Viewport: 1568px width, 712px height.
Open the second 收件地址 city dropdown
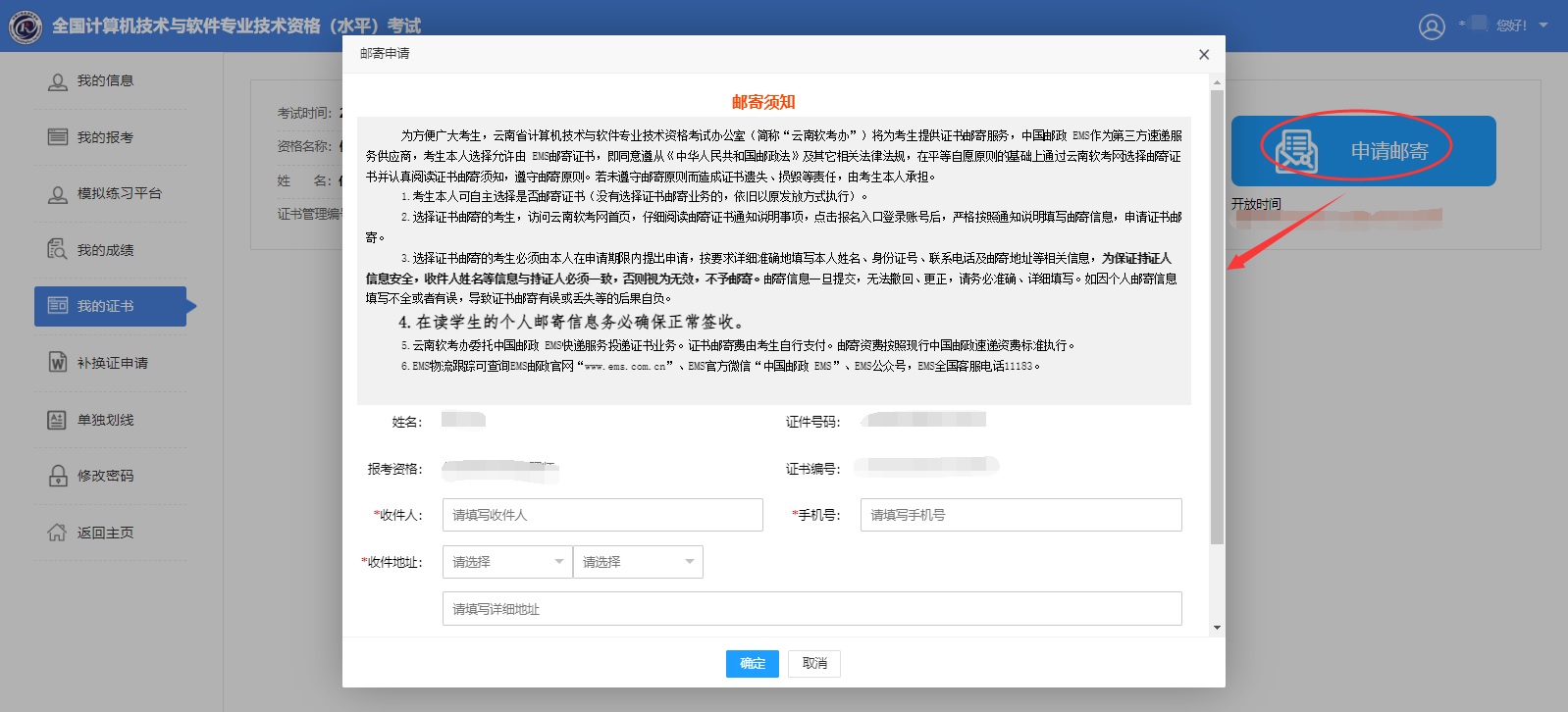pos(637,562)
